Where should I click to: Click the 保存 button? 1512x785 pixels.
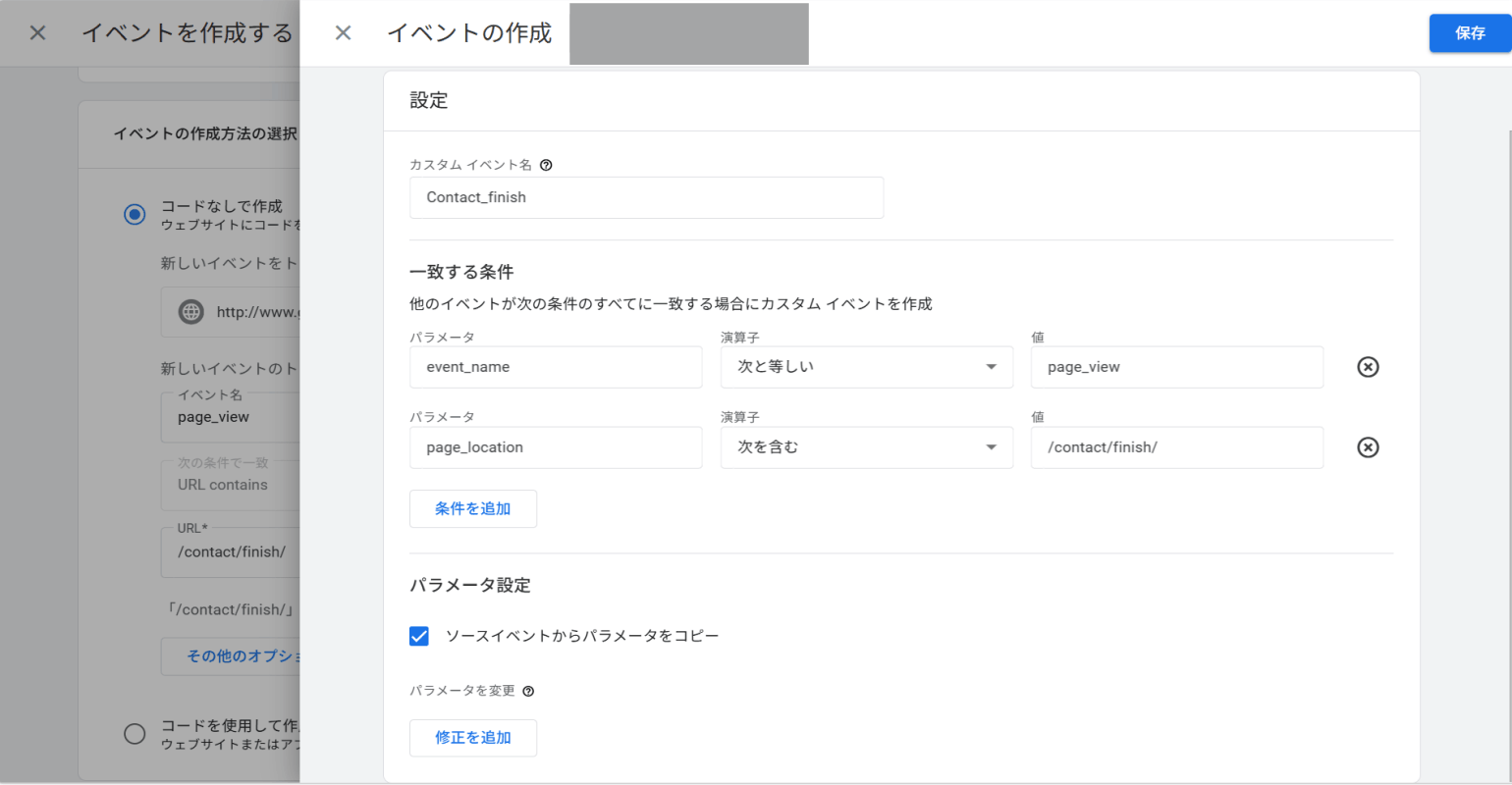tap(1470, 32)
